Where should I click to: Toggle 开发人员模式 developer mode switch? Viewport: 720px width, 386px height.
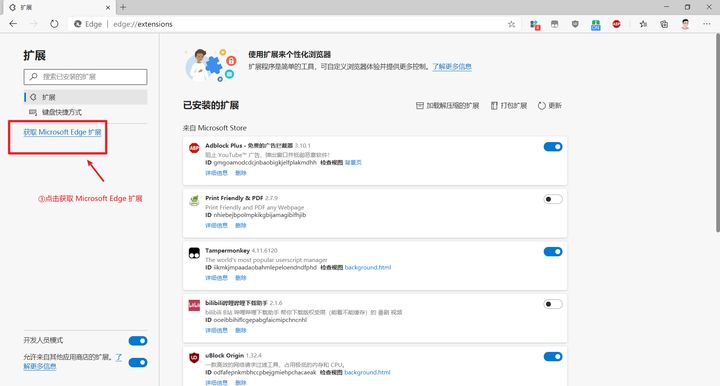(138, 341)
